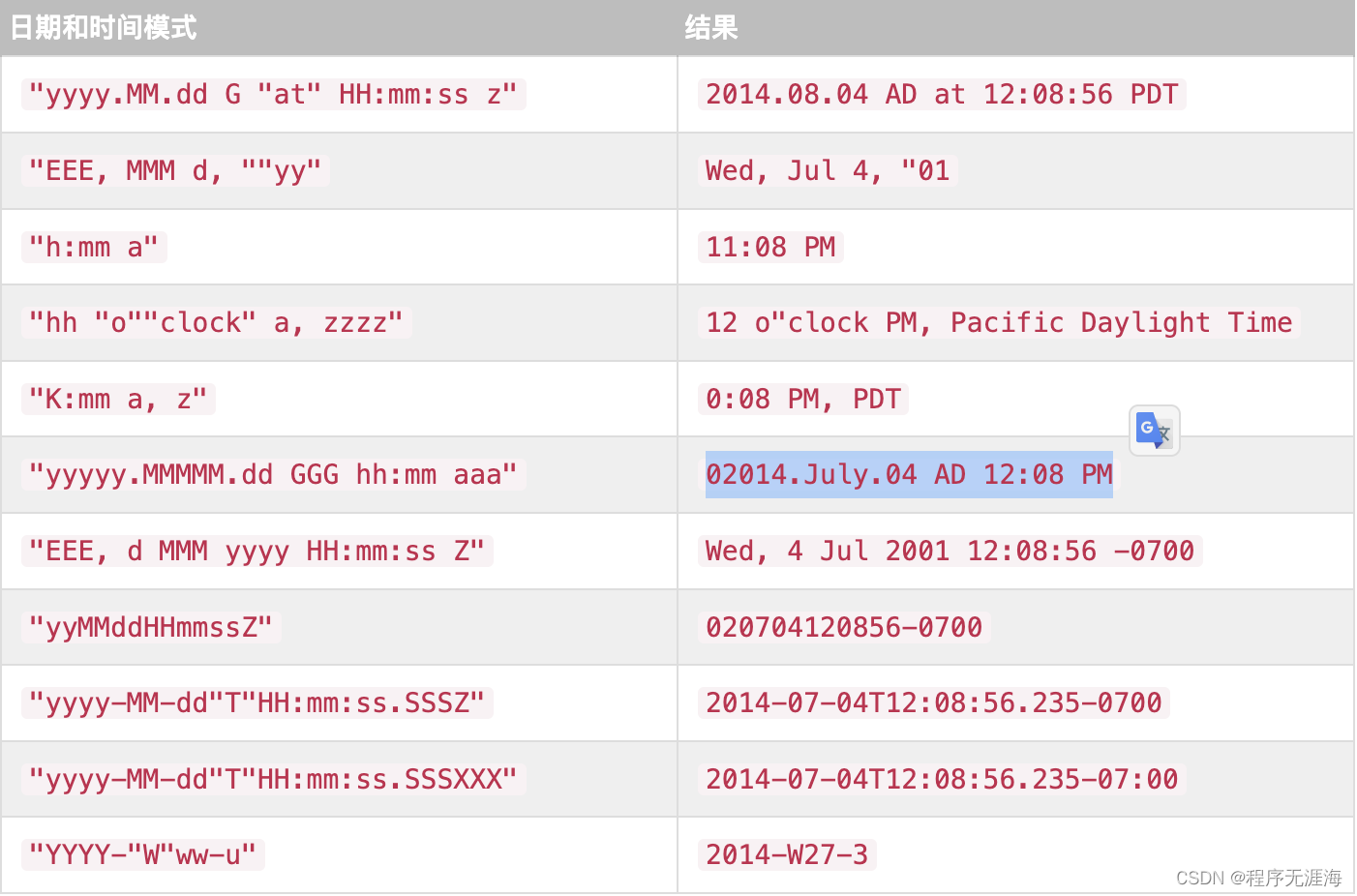This screenshot has height=896, width=1357.
Task: Click pattern "EEE, MMM d, ""yy"
Action: click(175, 170)
